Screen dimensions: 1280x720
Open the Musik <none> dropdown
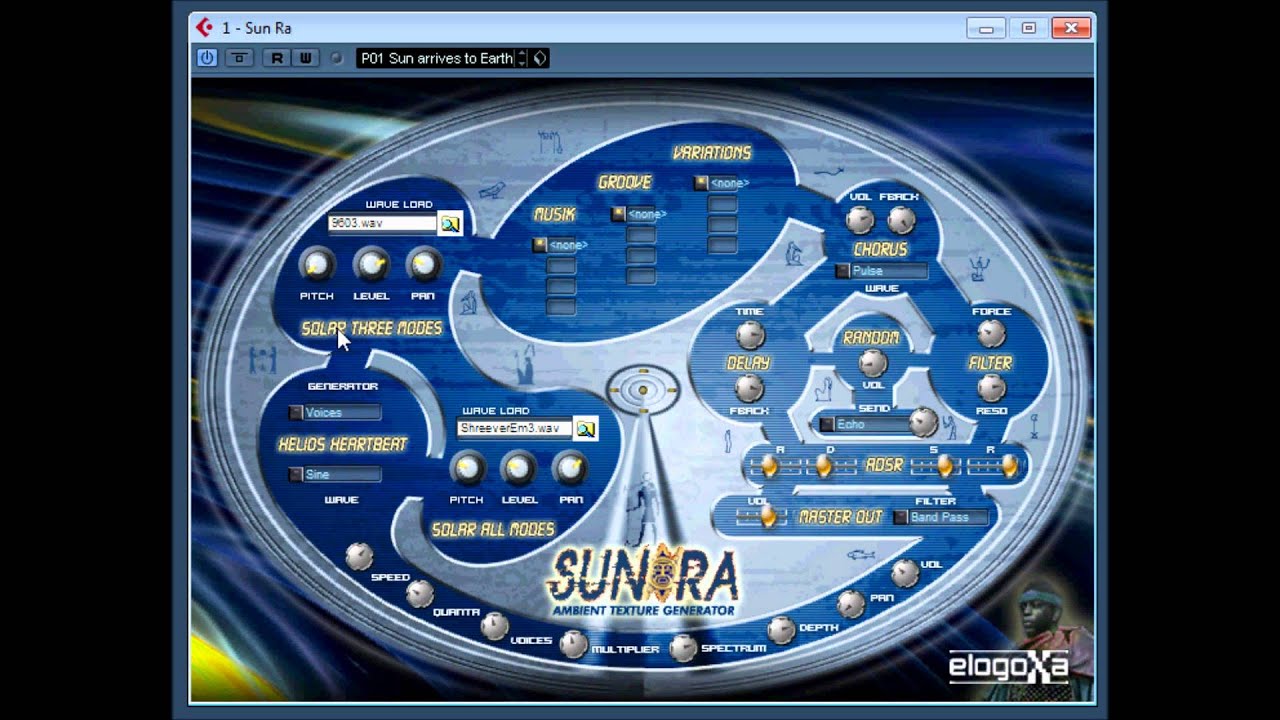(560, 245)
